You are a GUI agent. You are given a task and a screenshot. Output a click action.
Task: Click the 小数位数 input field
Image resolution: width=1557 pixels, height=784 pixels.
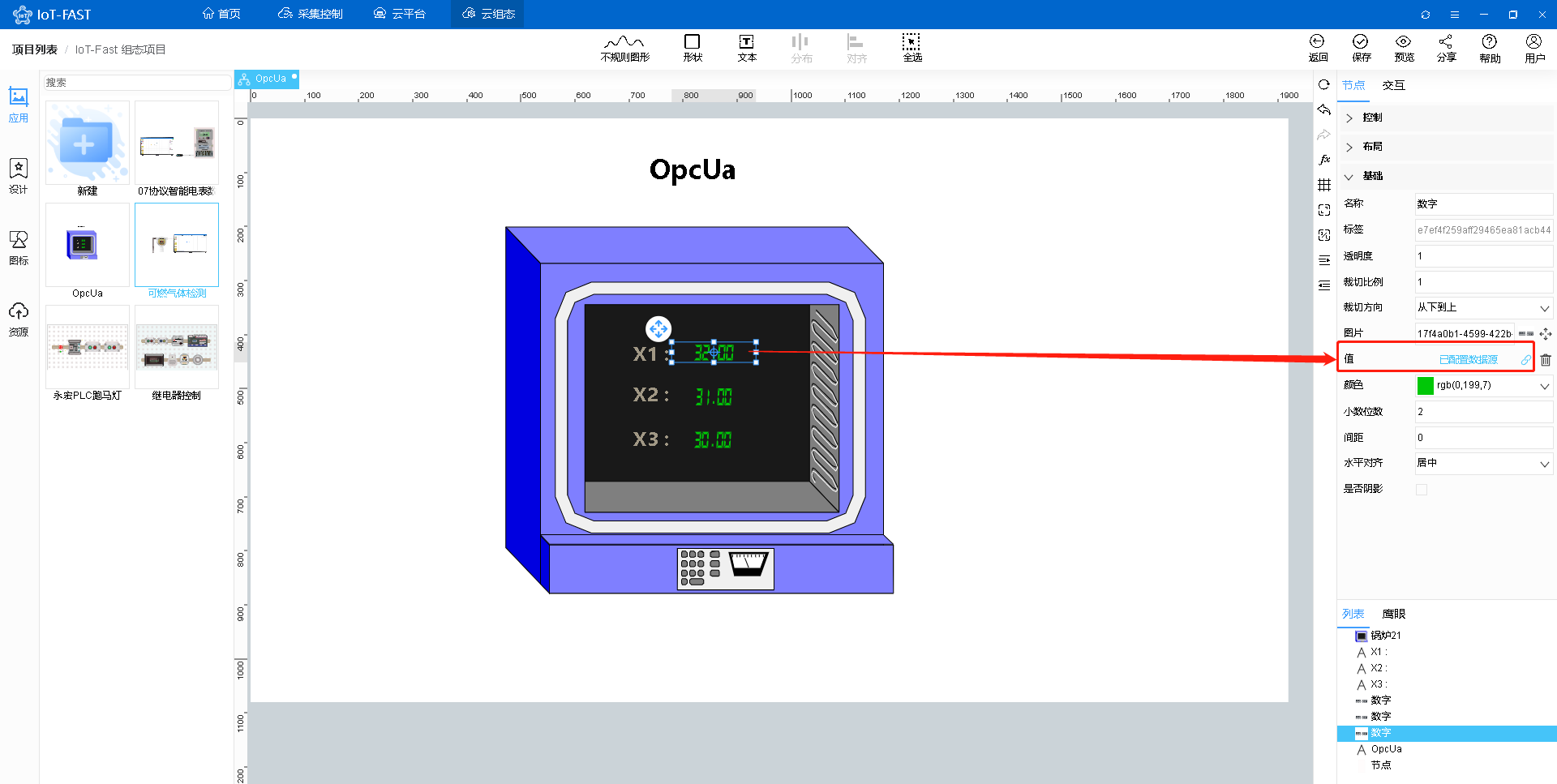tap(1484, 412)
